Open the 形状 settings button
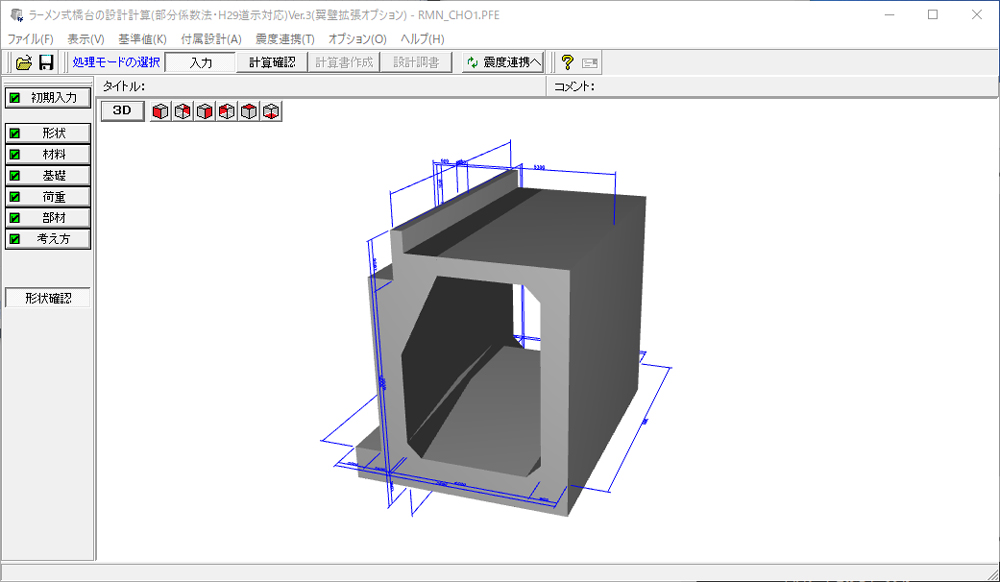The width and height of the screenshot is (1000, 582). [x=48, y=133]
